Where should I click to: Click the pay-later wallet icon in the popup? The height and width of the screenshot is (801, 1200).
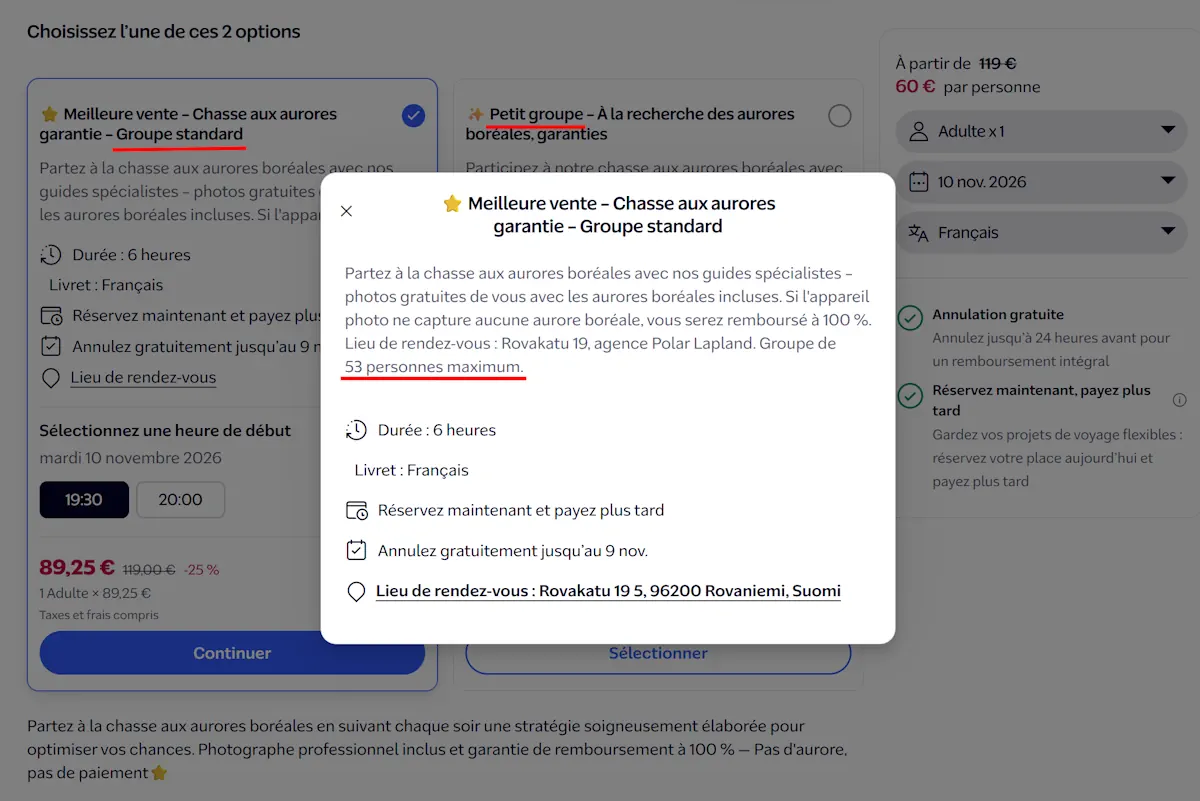(x=356, y=510)
